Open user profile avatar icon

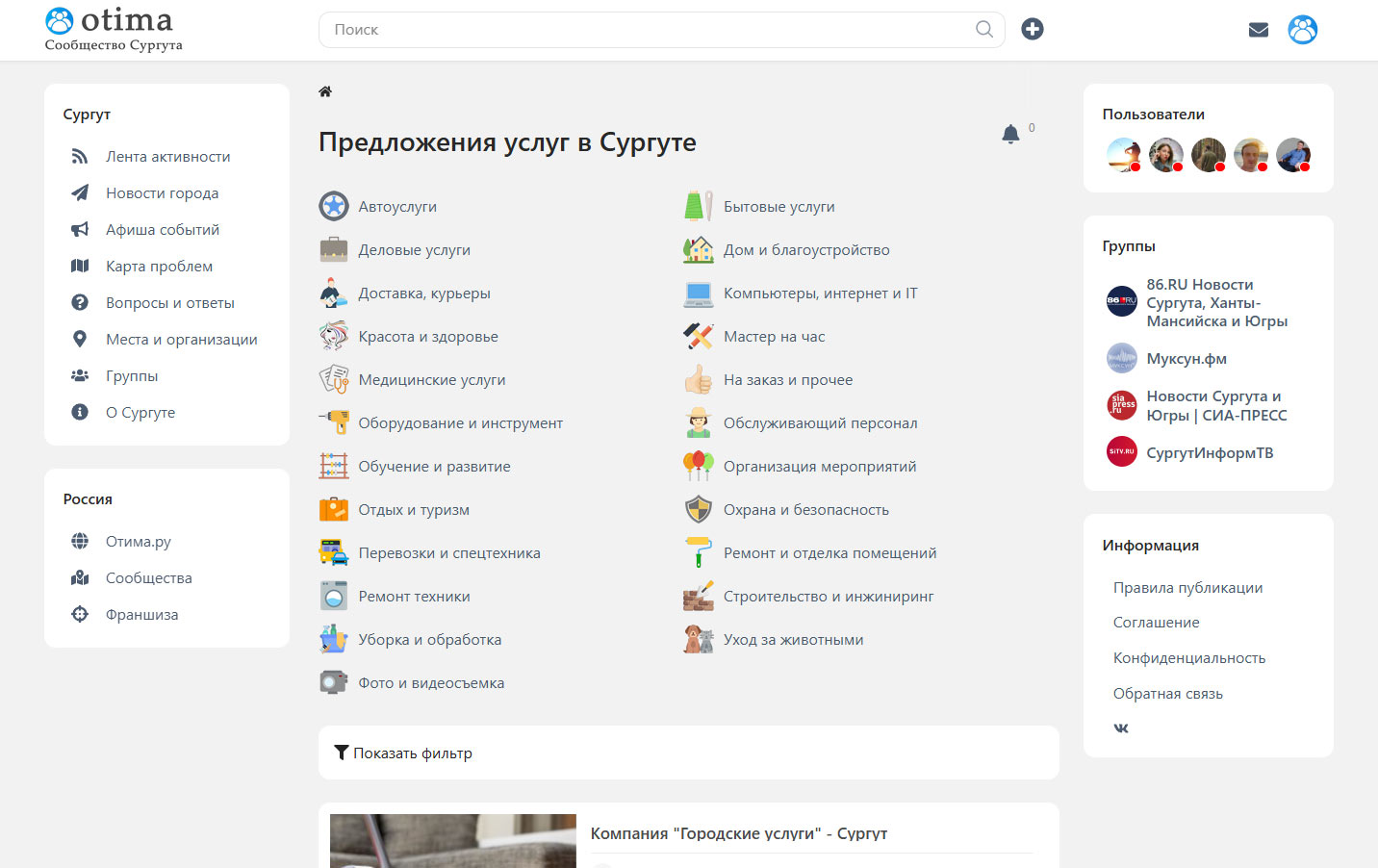pos(1302,30)
